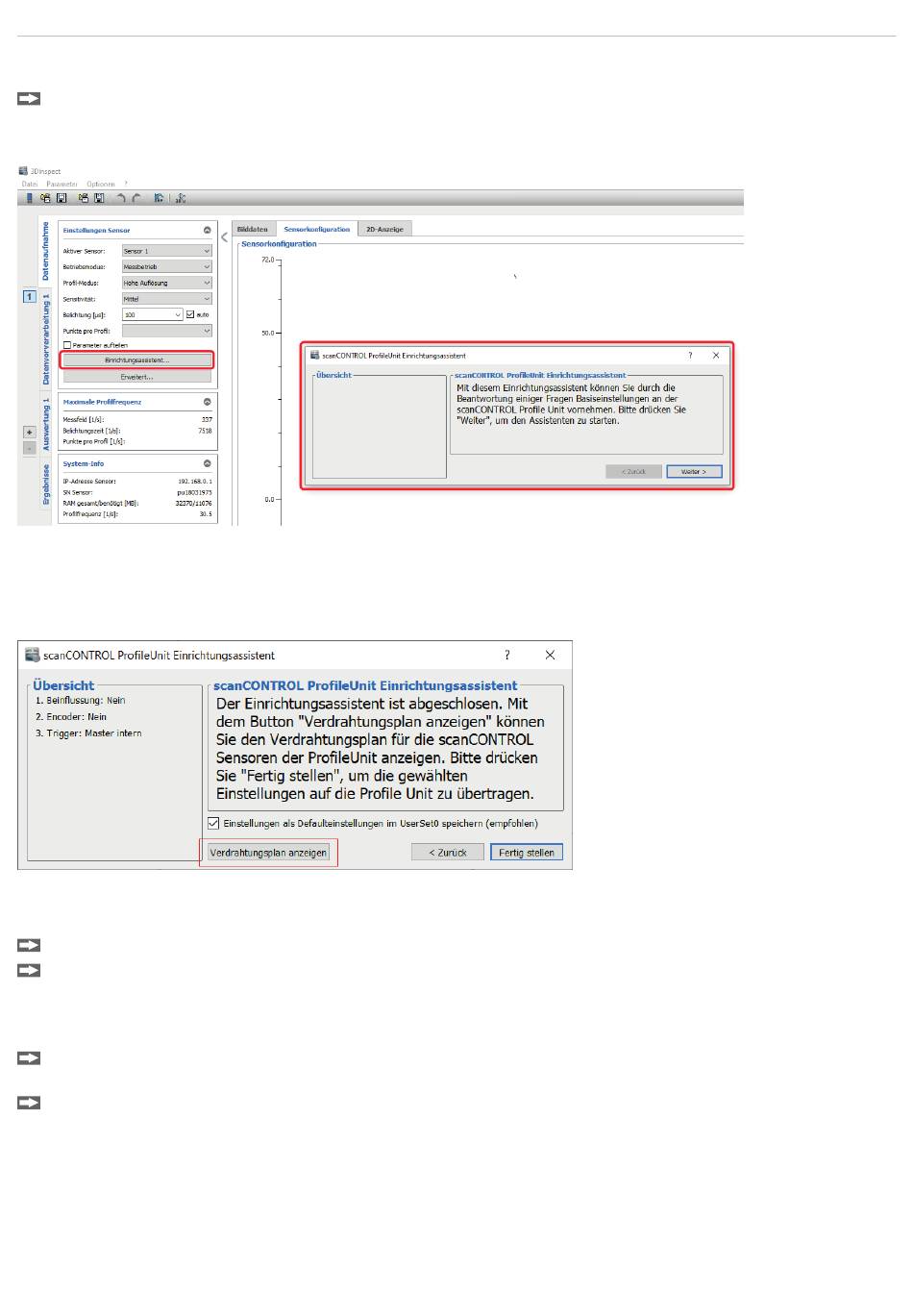Collapse the Einstellungen Sensor panel

pos(207,230)
